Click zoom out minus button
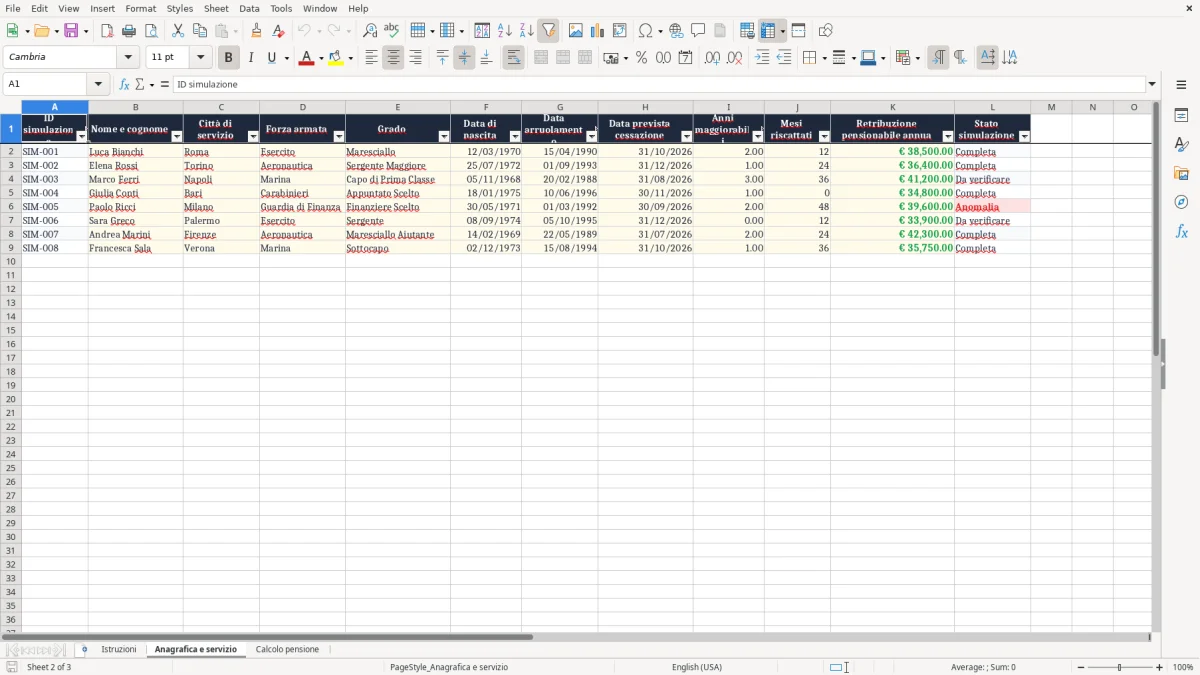The width and height of the screenshot is (1200, 675). 1081,667
